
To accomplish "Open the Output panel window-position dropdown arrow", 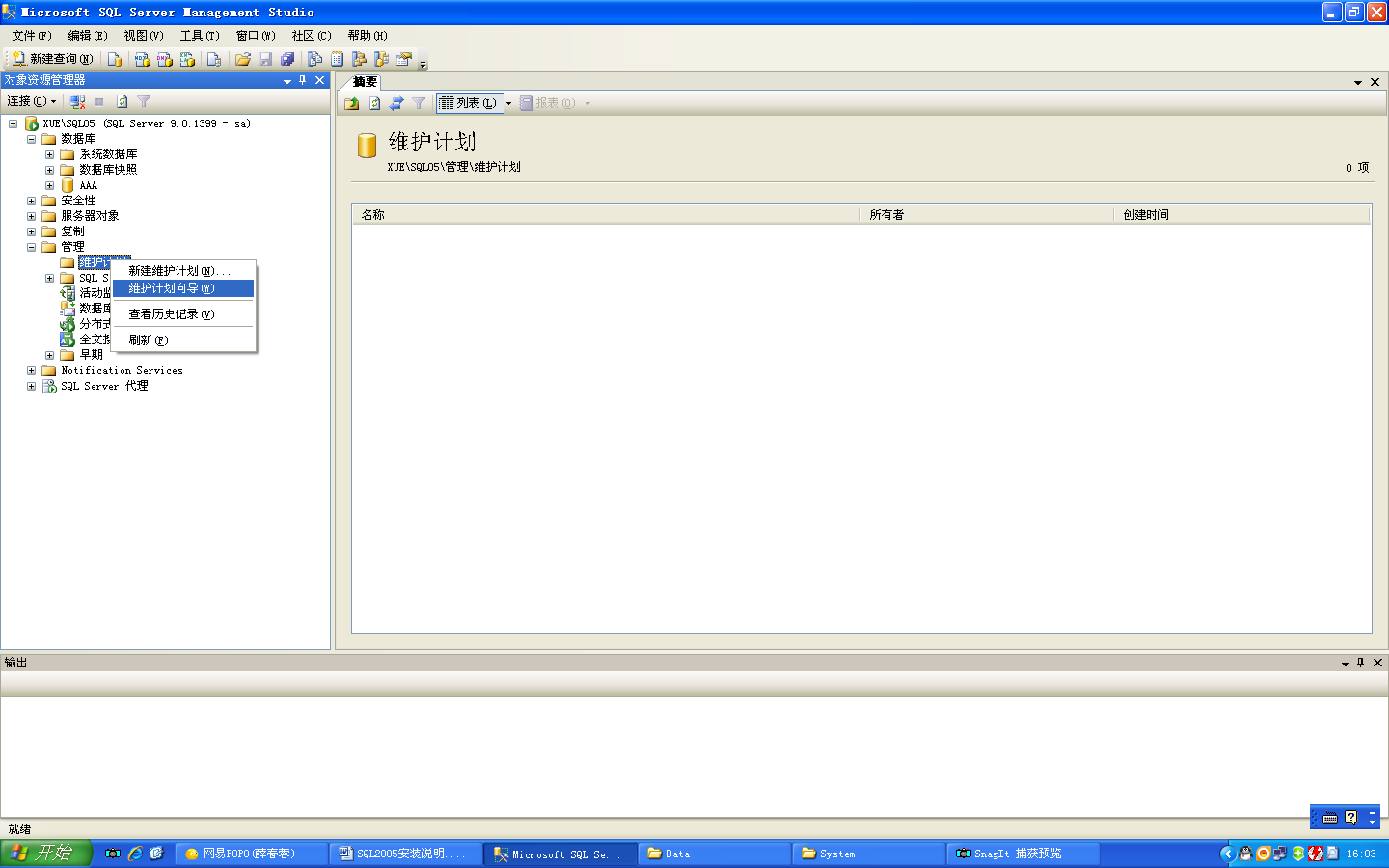I will pyautogui.click(x=1346, y=664).
